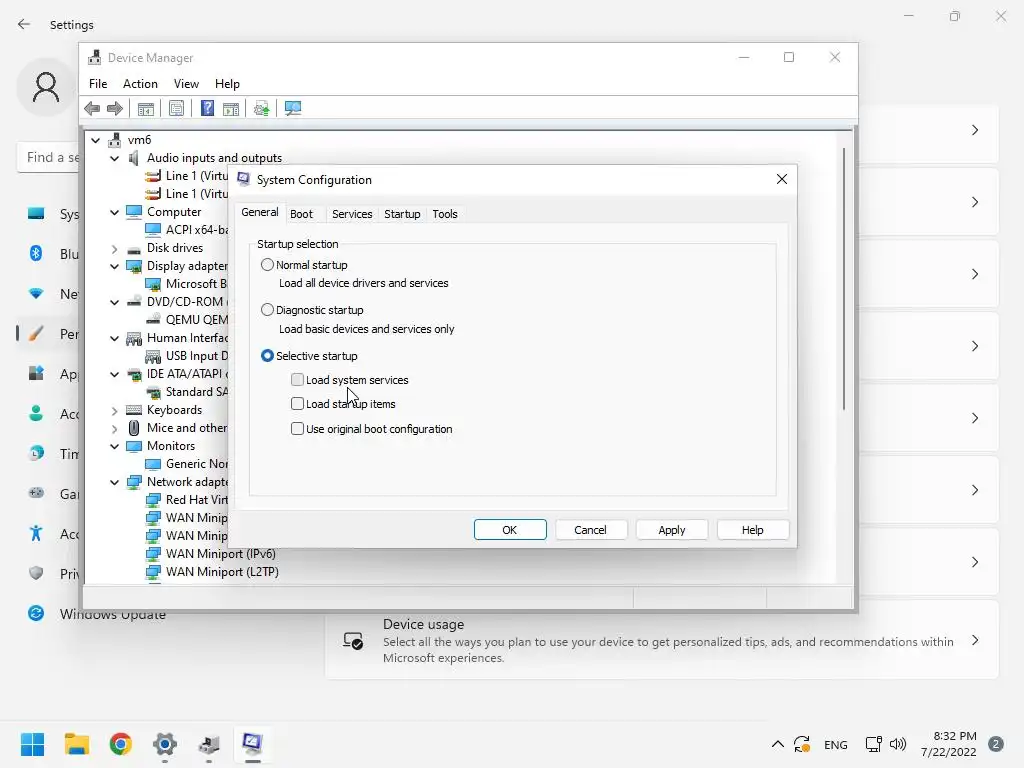Click Scan for hardware changes toolbar icon
1024x768 pixels.
click(293, 108)
